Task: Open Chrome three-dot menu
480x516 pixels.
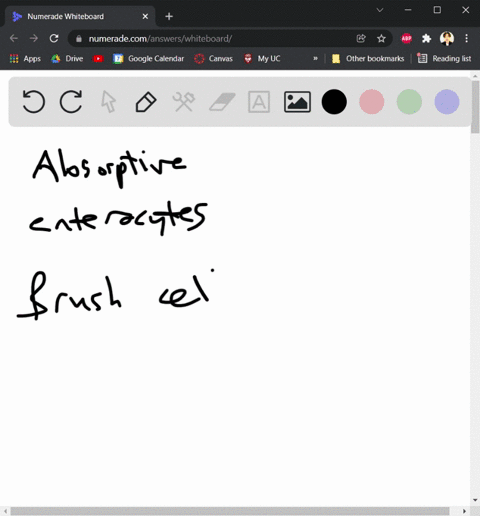Action: (467, 39)
